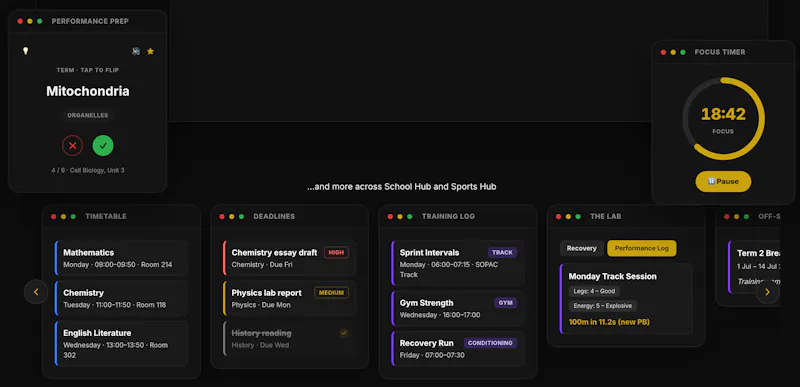The width and height of the screenshot is (800, 387).
Task: Click 'History · Due Wed' subtitle
Action: pyautogui.click(x=260, y=345)
